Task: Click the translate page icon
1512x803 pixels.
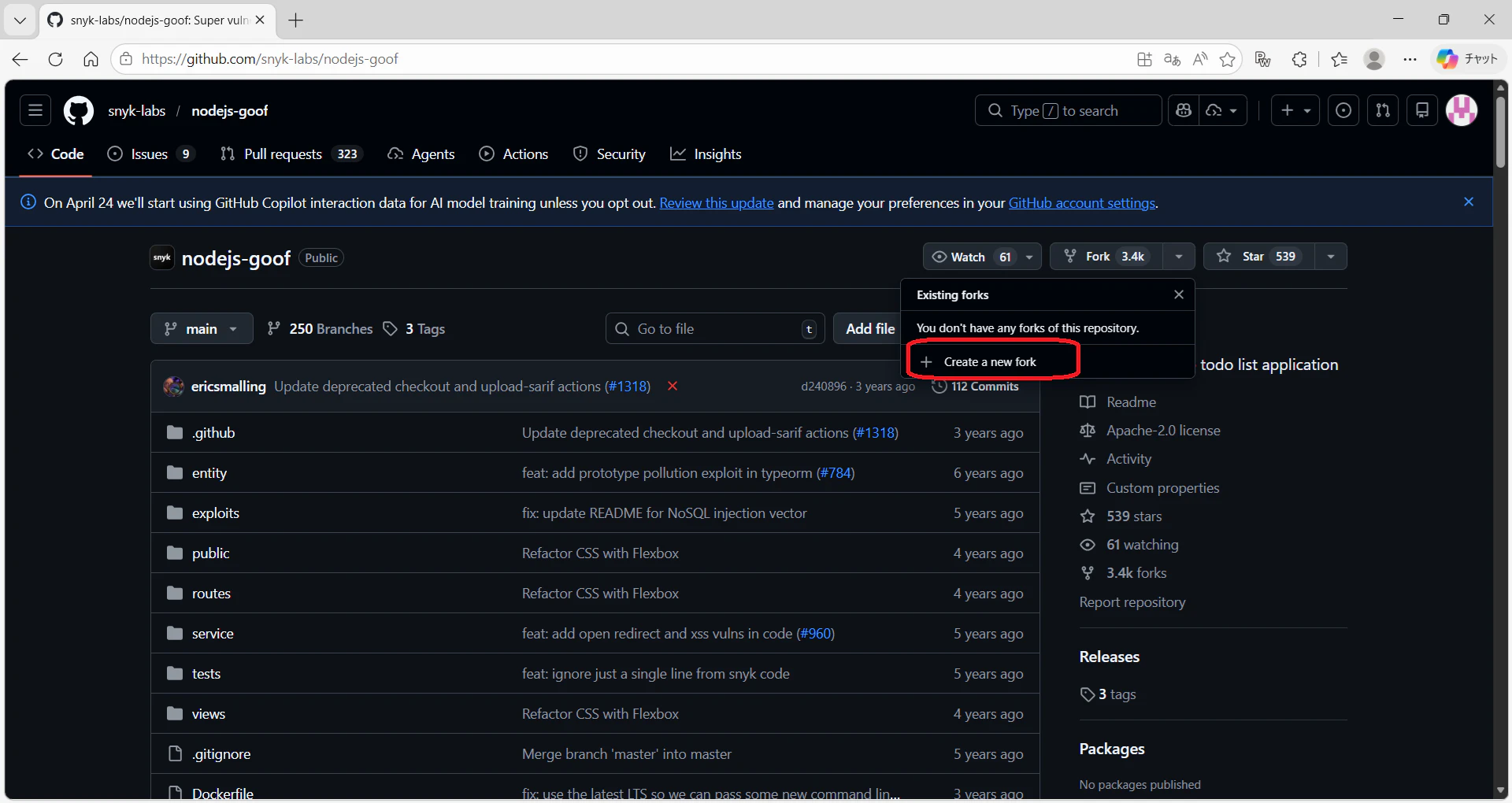Action: (1172, 59)
